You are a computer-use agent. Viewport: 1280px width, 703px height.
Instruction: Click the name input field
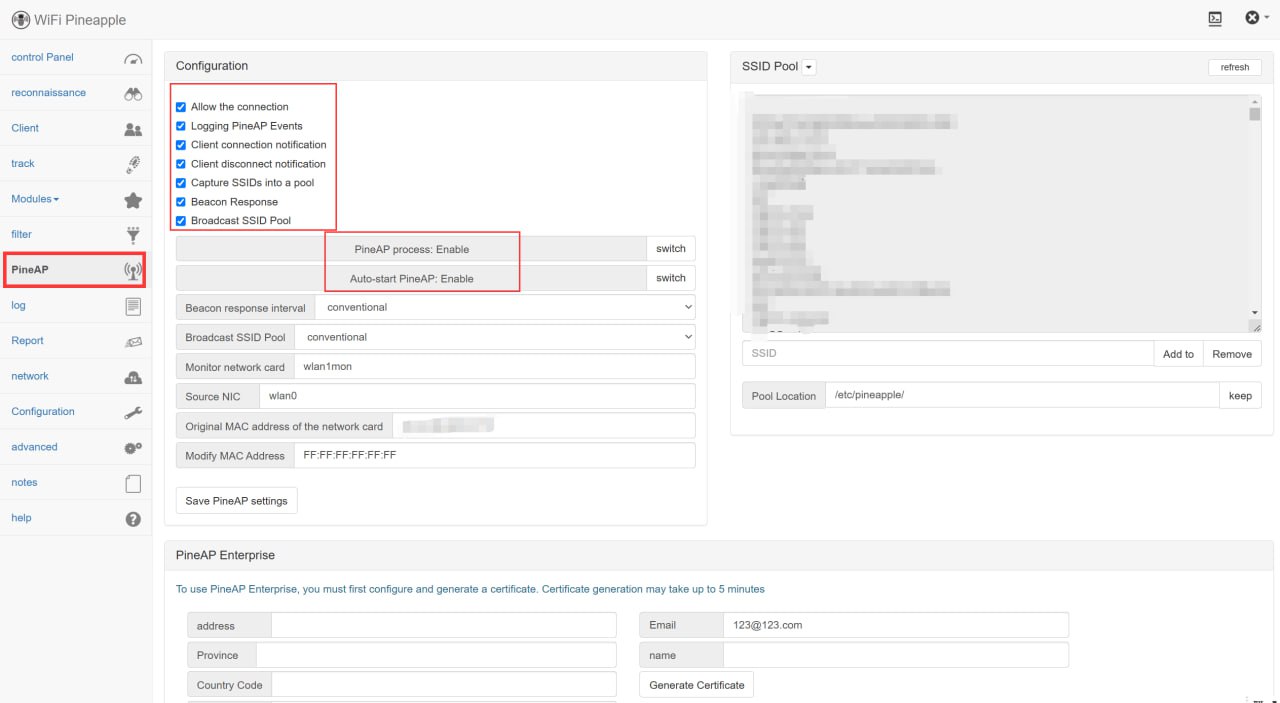896,655
